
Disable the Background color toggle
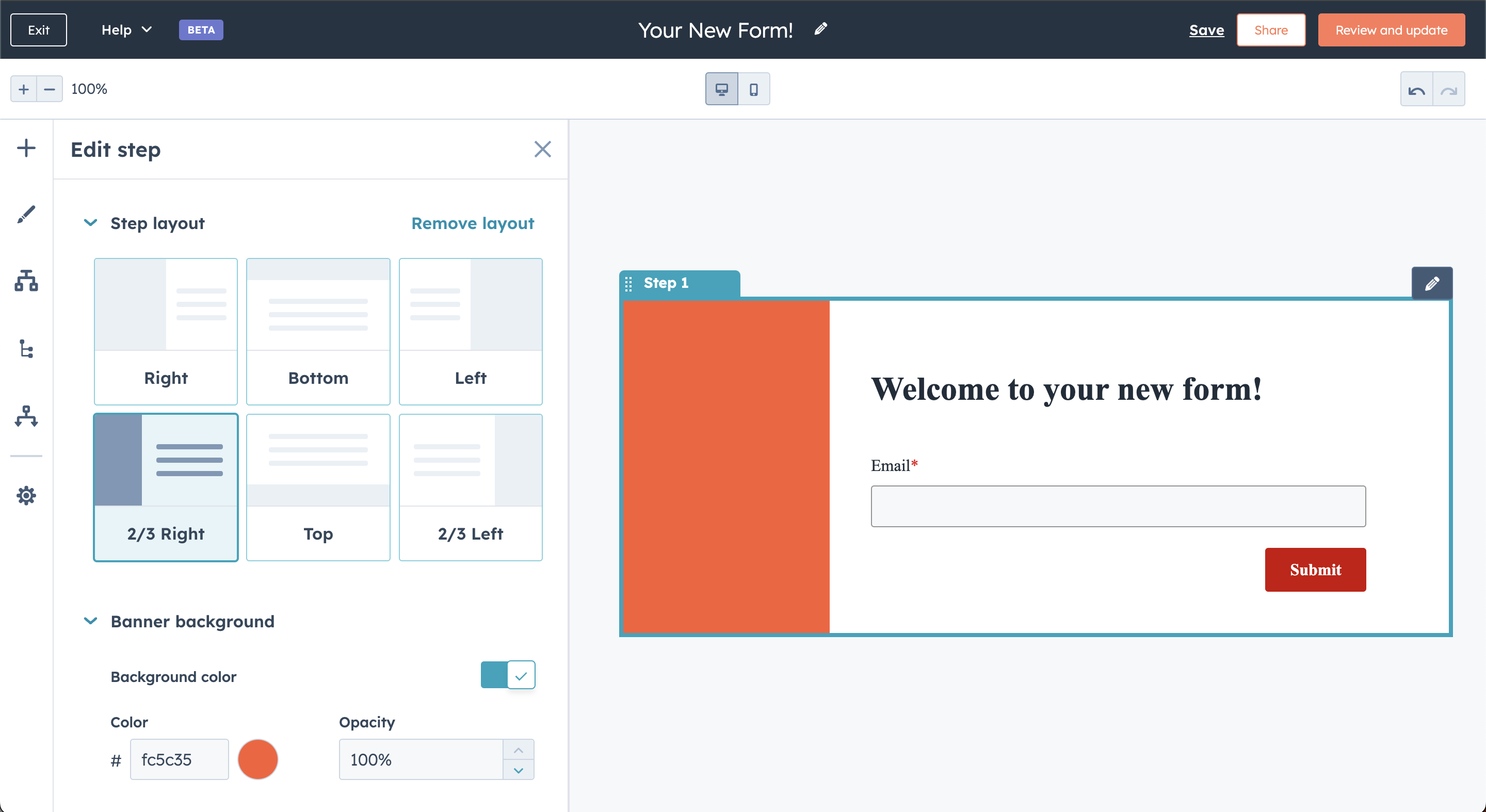[508, 675]
